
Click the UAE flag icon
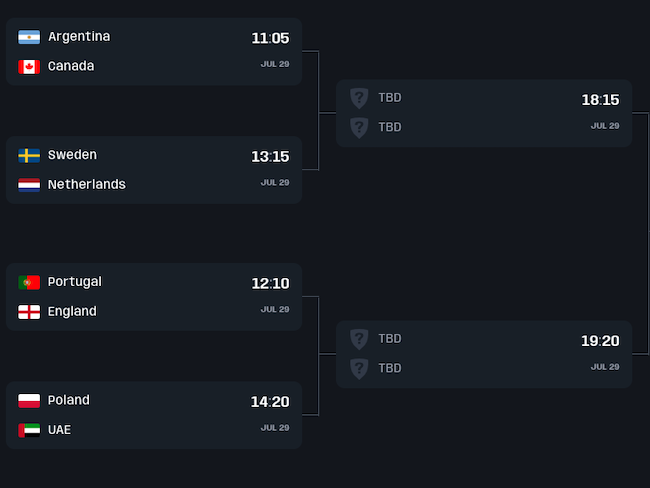click(x=29, y=431)
